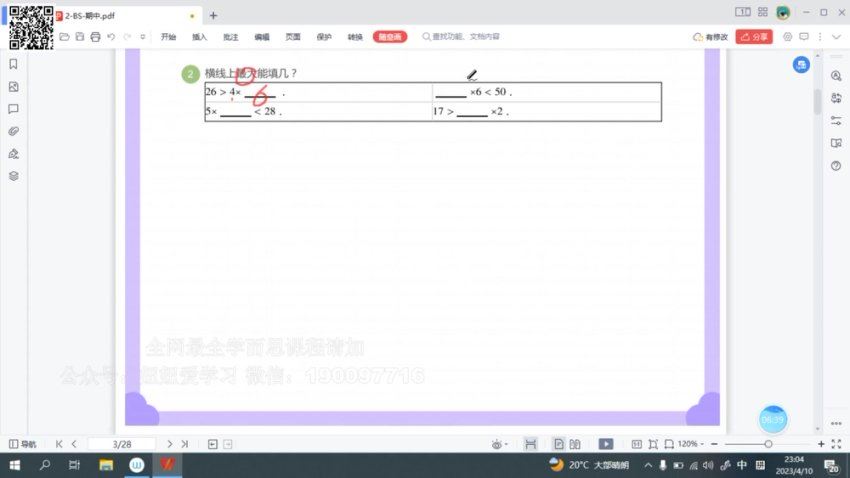Click the zoom out minus button
Viewport: 850px width, 478px height.
[x=714, y=444]
